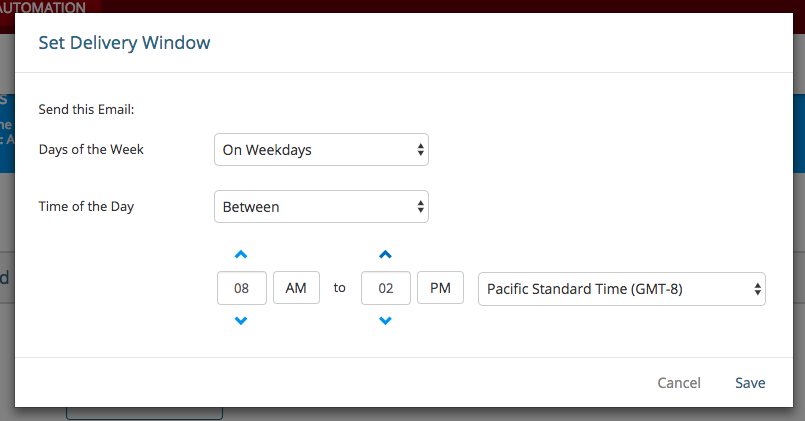Click the start hour field showing 08

click(x=242, y=288)
